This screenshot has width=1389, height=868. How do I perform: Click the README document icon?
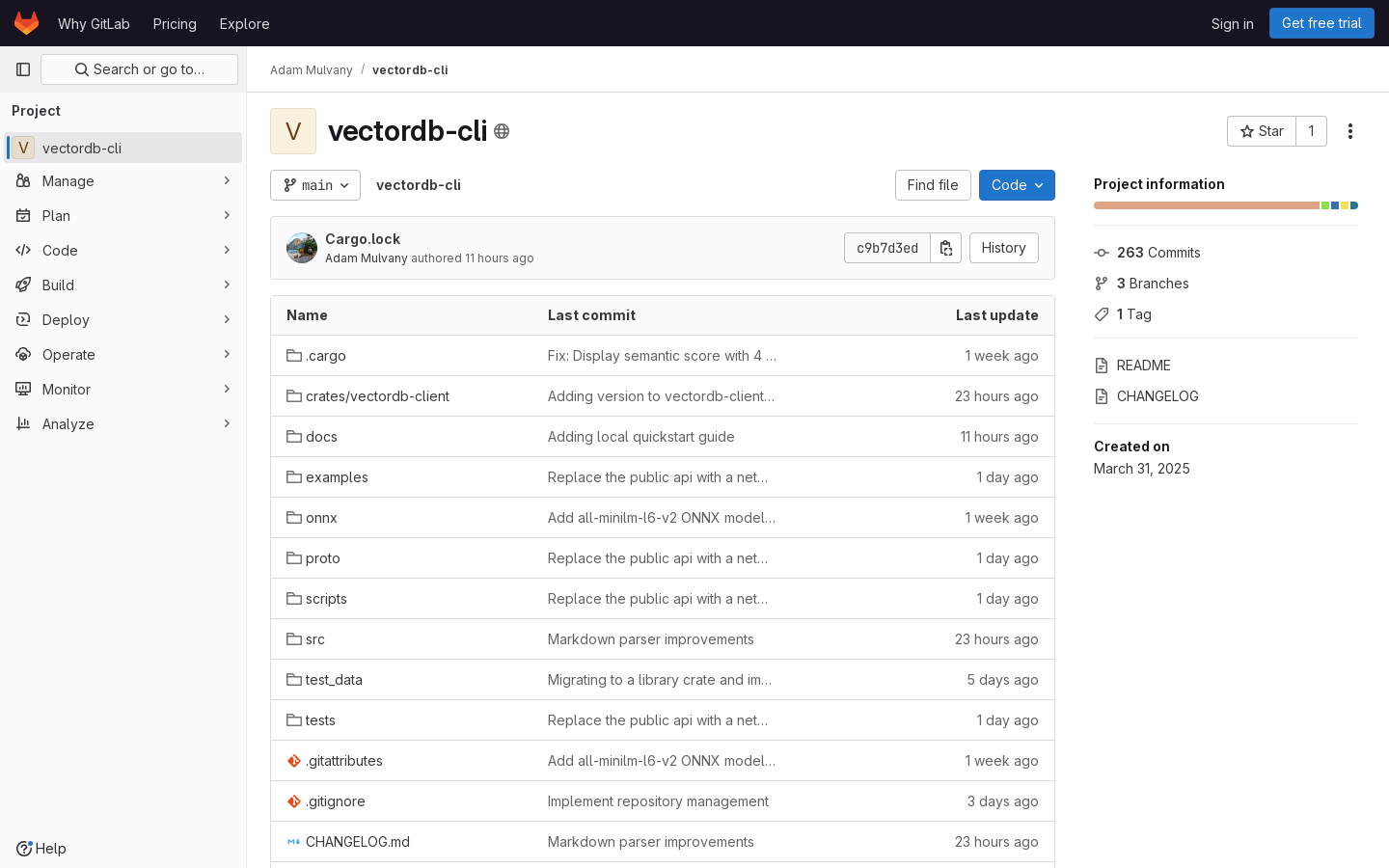click(x=1102, y=366)
